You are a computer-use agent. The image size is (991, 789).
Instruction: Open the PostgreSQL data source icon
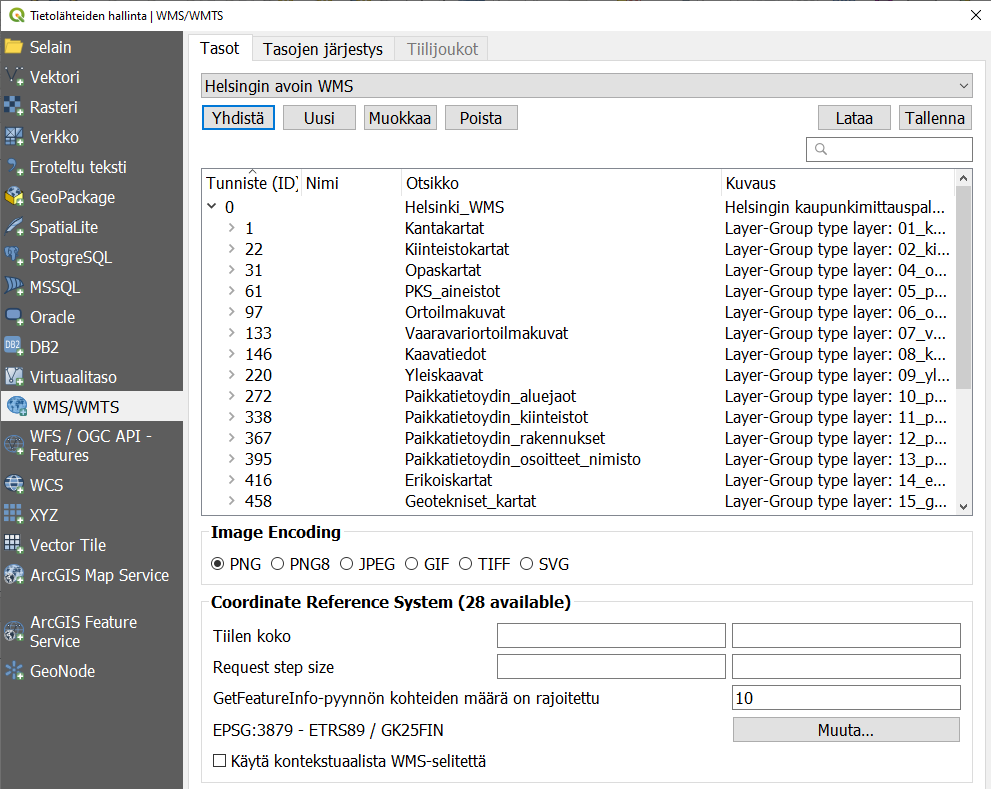[14, 257]
